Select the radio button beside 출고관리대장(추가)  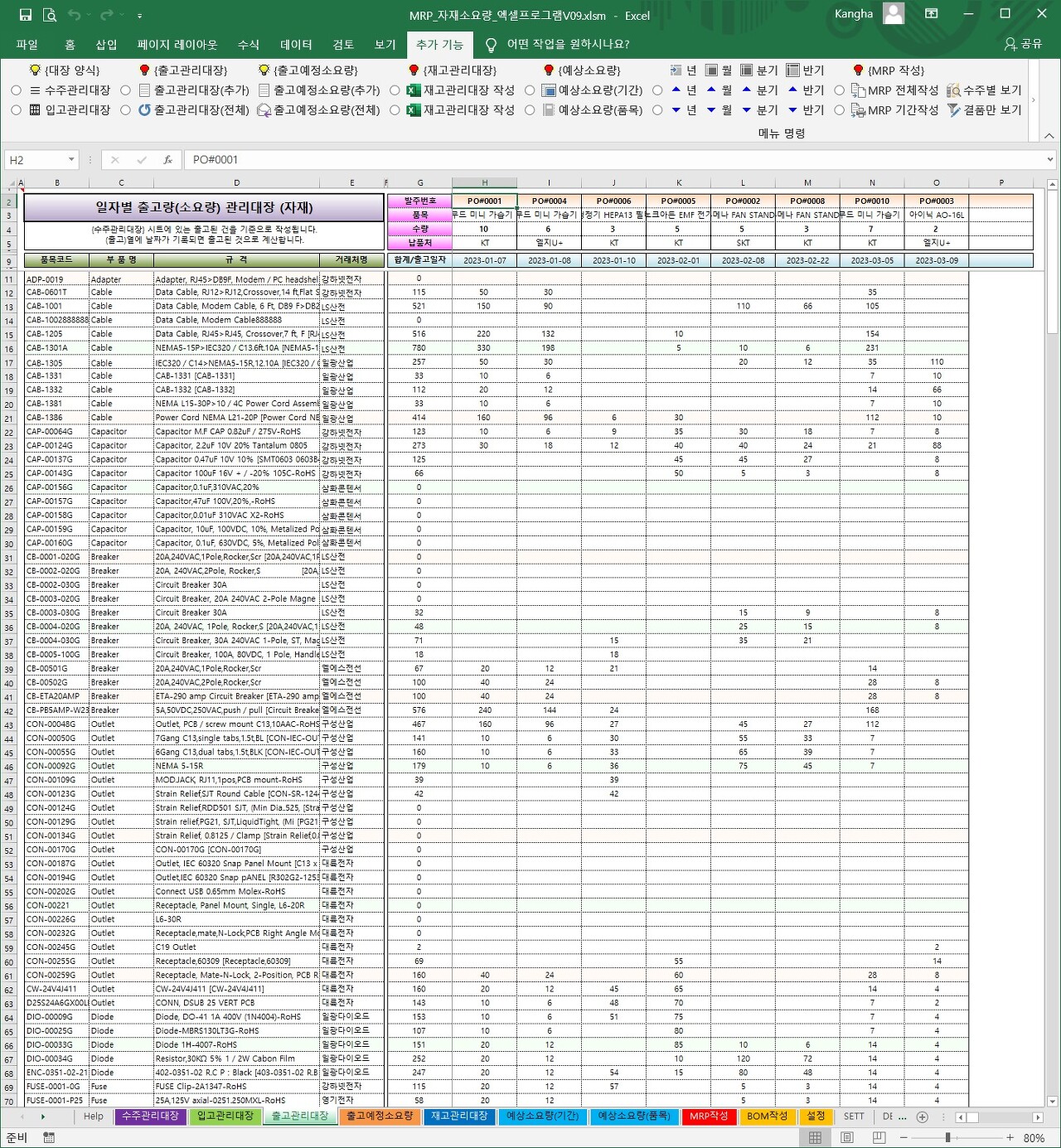pyautogui.click(x=126, y=90)
